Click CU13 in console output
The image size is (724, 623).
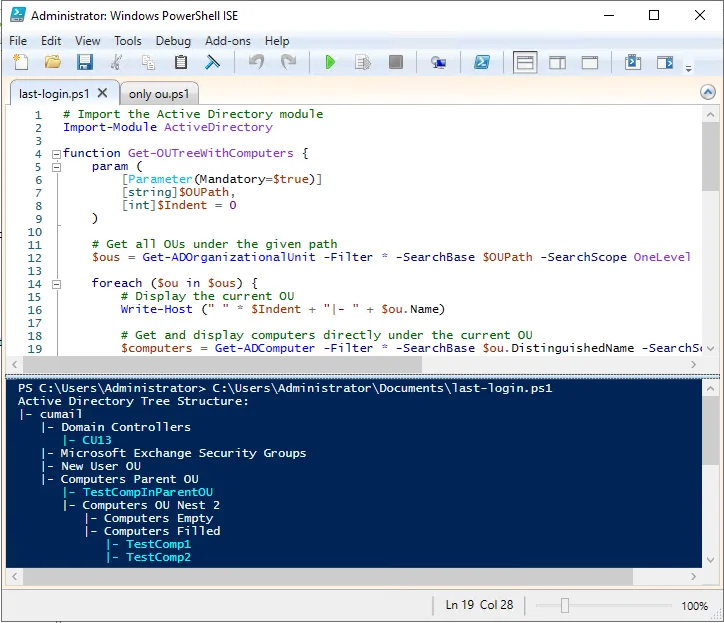[97, 440]
